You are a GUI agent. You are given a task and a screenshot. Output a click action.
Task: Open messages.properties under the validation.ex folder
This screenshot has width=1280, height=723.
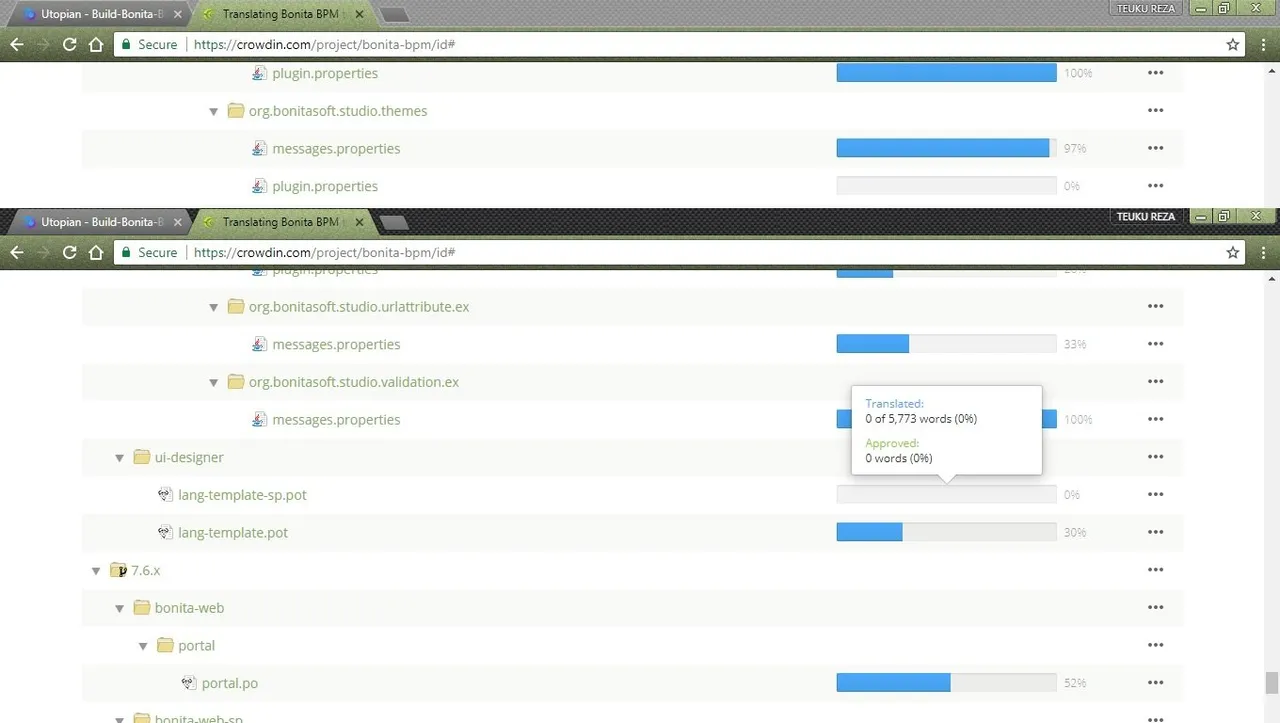pyautogui.click(x=336, y=420)
